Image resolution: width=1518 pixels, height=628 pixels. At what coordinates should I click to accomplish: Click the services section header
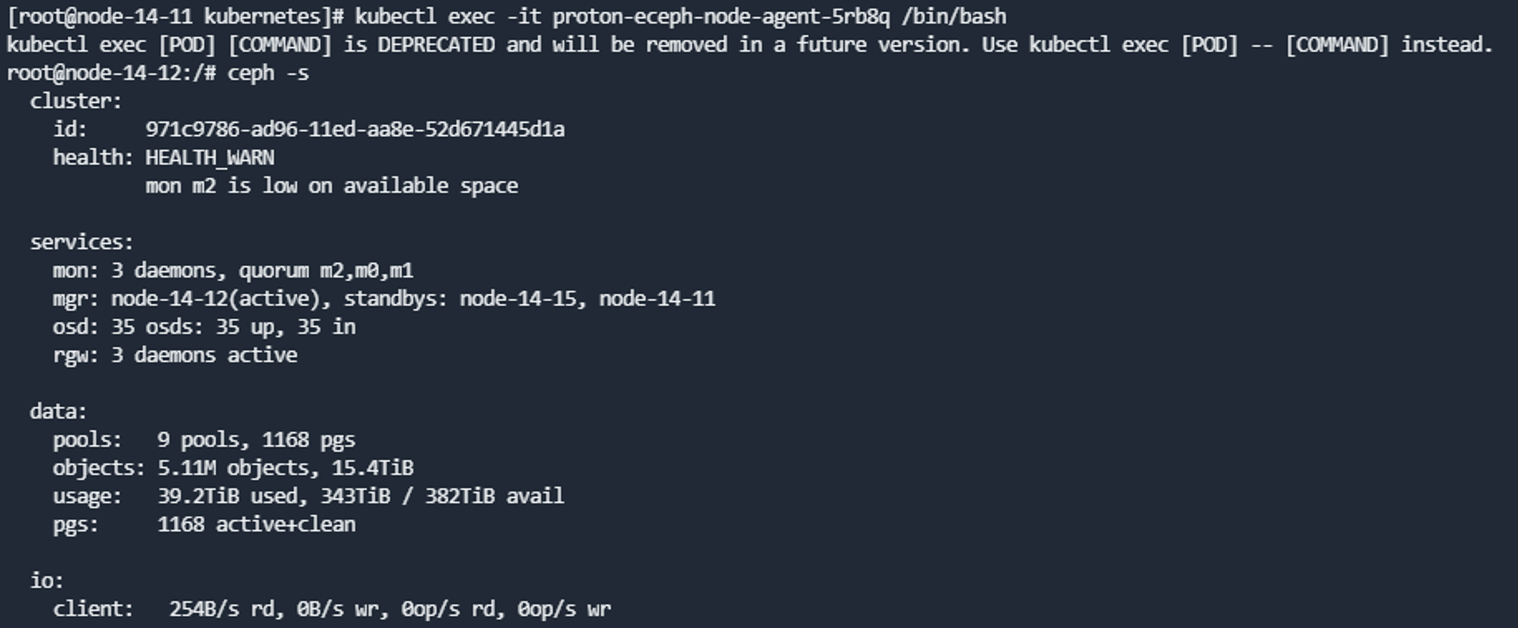click(x=82, y=242)
